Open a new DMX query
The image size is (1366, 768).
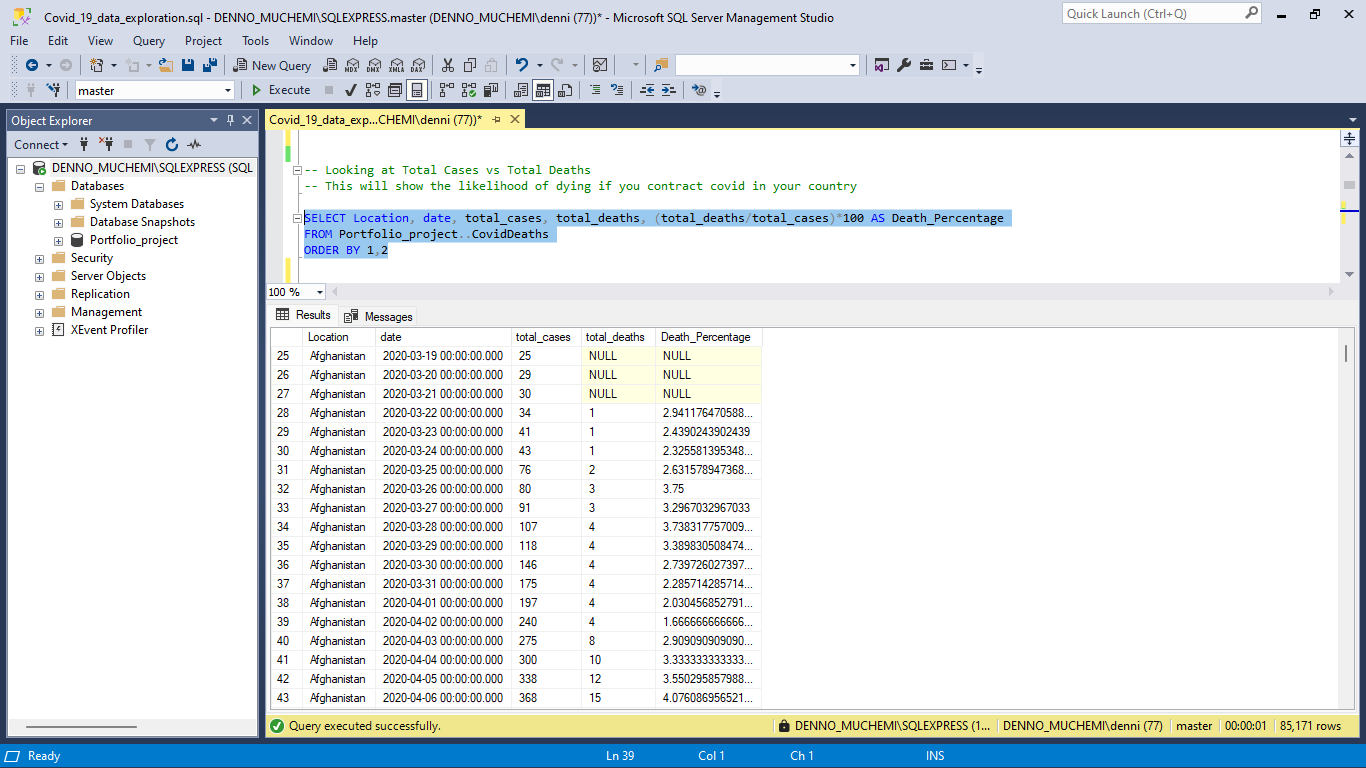374,65
